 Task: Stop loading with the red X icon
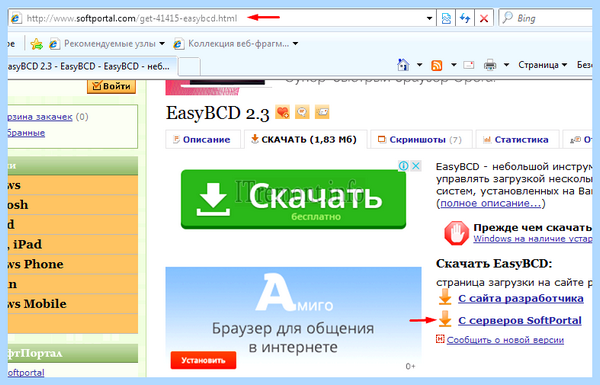(484, 18)
